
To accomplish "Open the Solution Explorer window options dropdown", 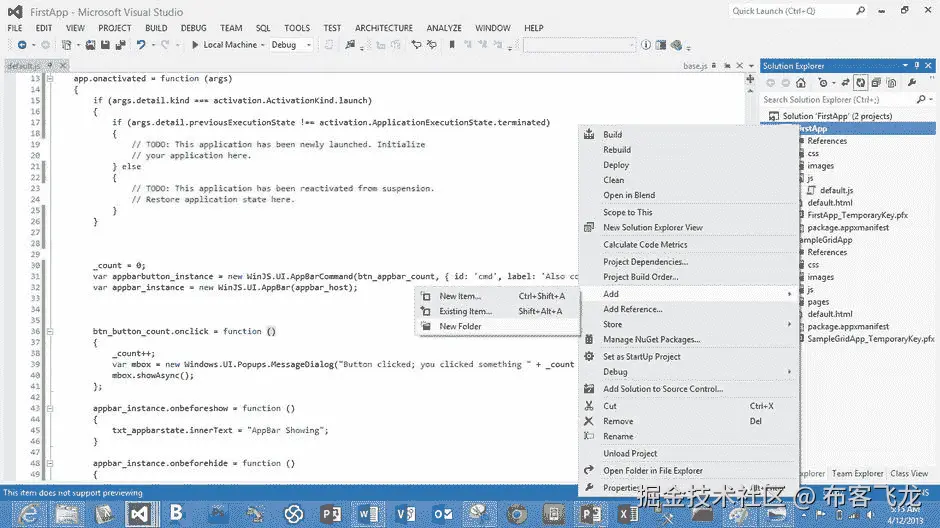I will [x=905, y=65].
